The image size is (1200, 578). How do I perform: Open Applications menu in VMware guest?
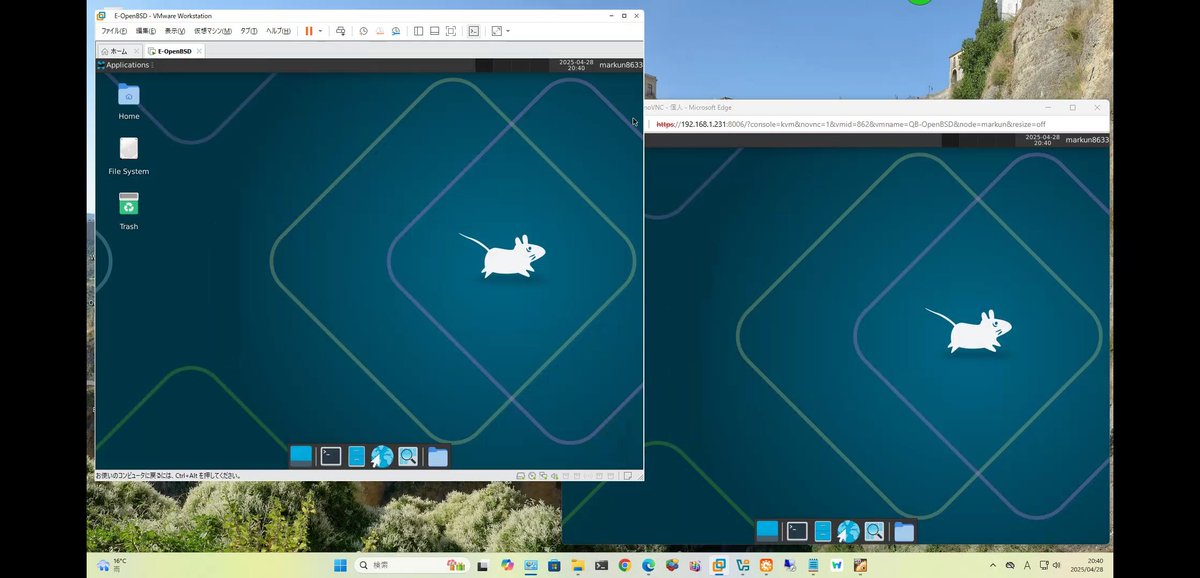124,65
